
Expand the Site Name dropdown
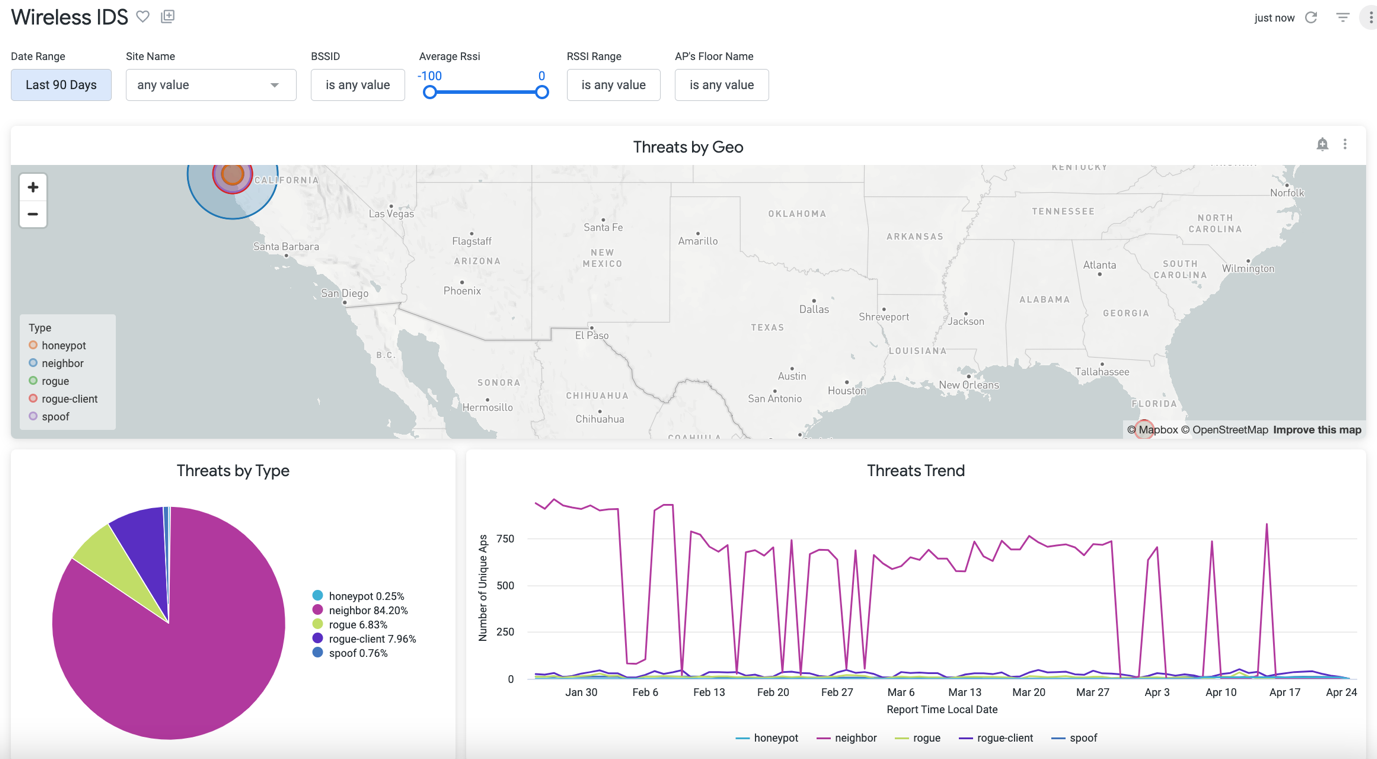(210, 85)
